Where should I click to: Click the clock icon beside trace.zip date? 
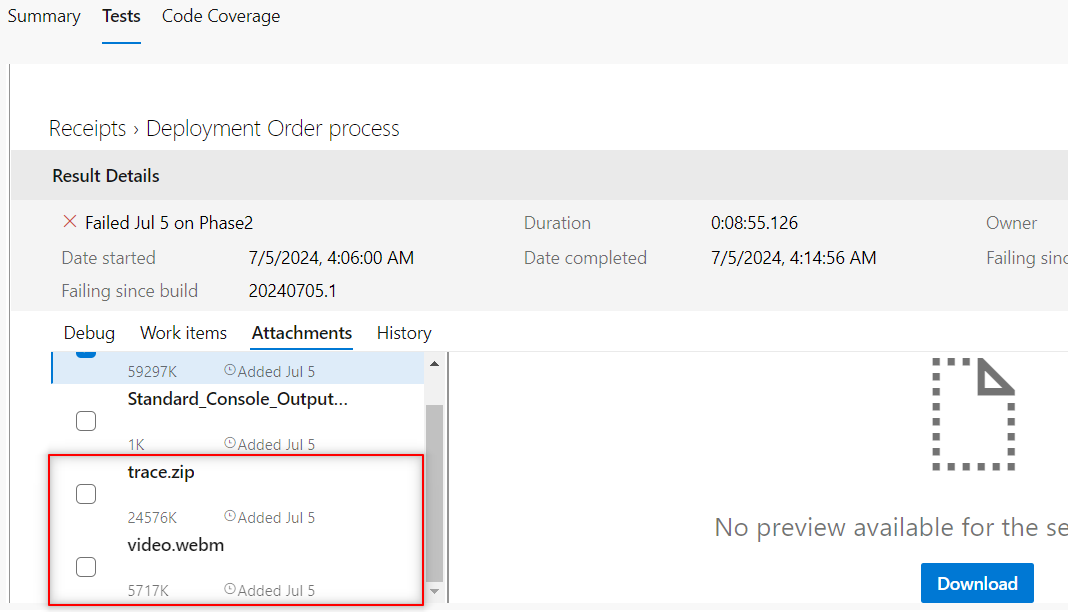(x=230, y=517)
